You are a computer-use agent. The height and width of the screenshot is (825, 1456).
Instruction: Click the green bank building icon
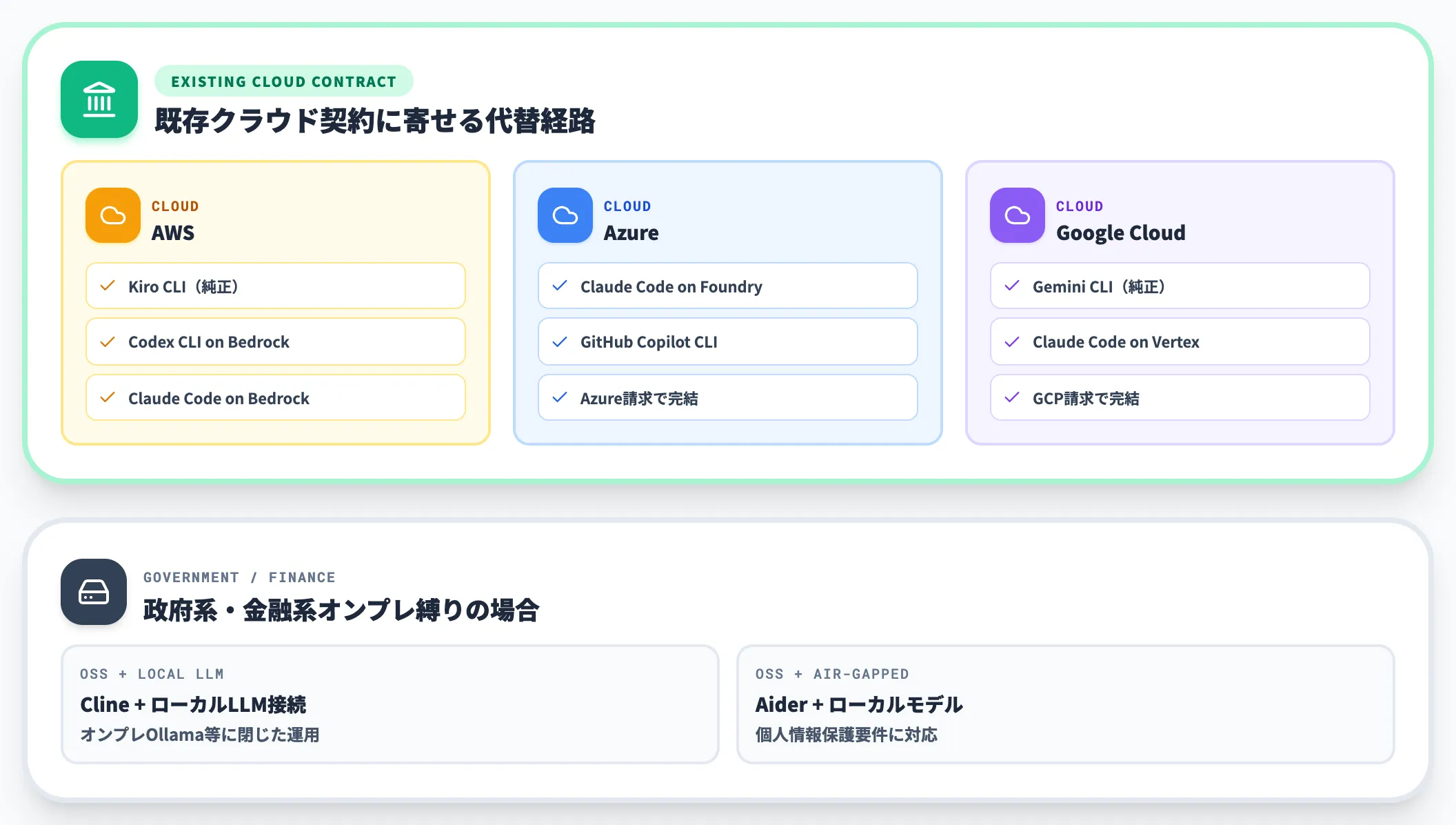(x=99, y=99)
